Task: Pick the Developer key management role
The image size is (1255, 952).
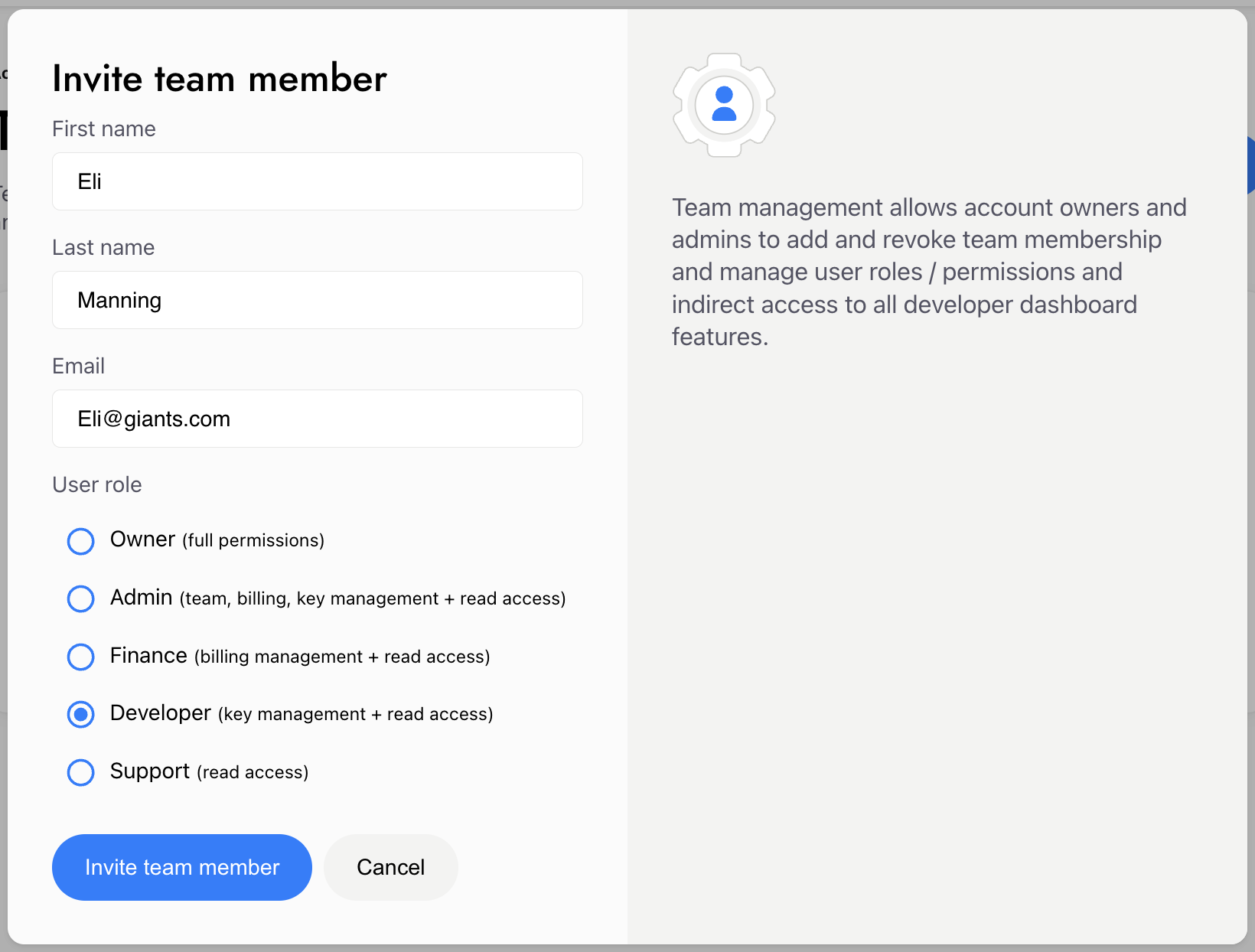Action: click(80, 714)
